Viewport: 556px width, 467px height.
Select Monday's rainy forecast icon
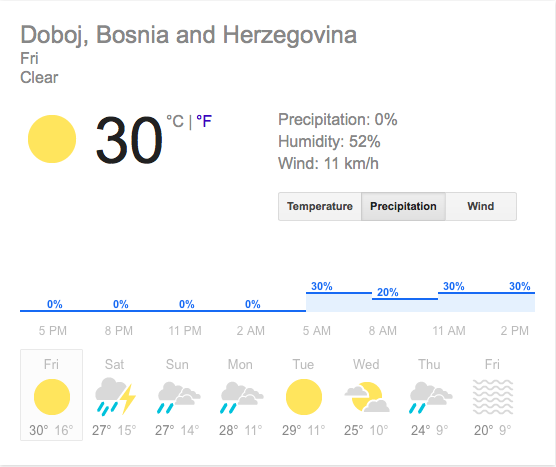tap(242, 397)
